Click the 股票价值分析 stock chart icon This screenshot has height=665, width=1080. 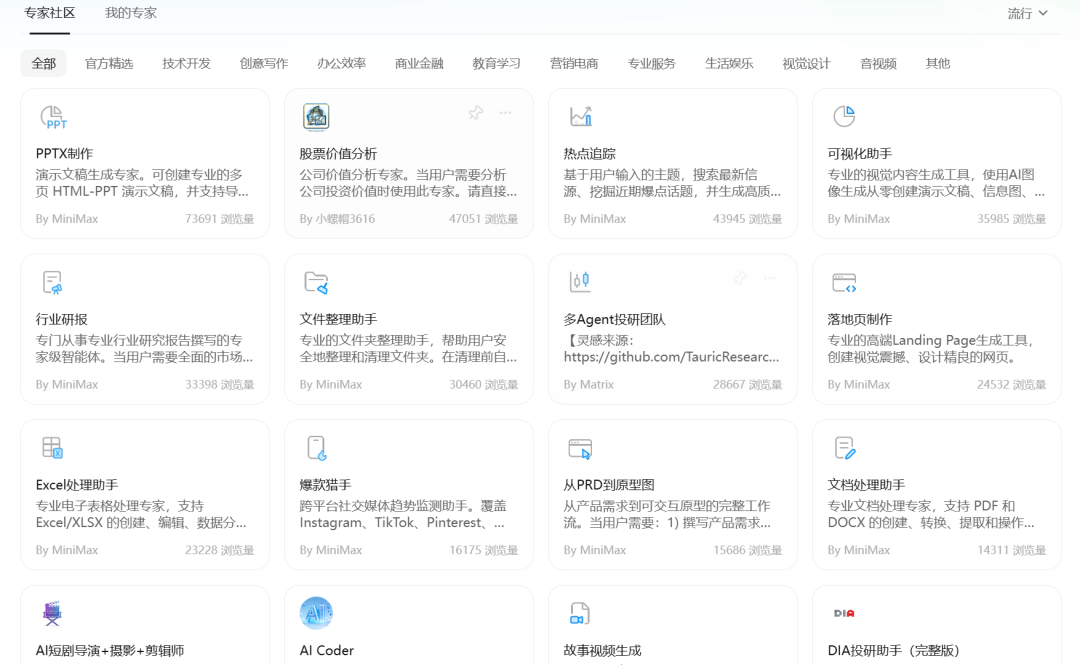tap(316, 116)
